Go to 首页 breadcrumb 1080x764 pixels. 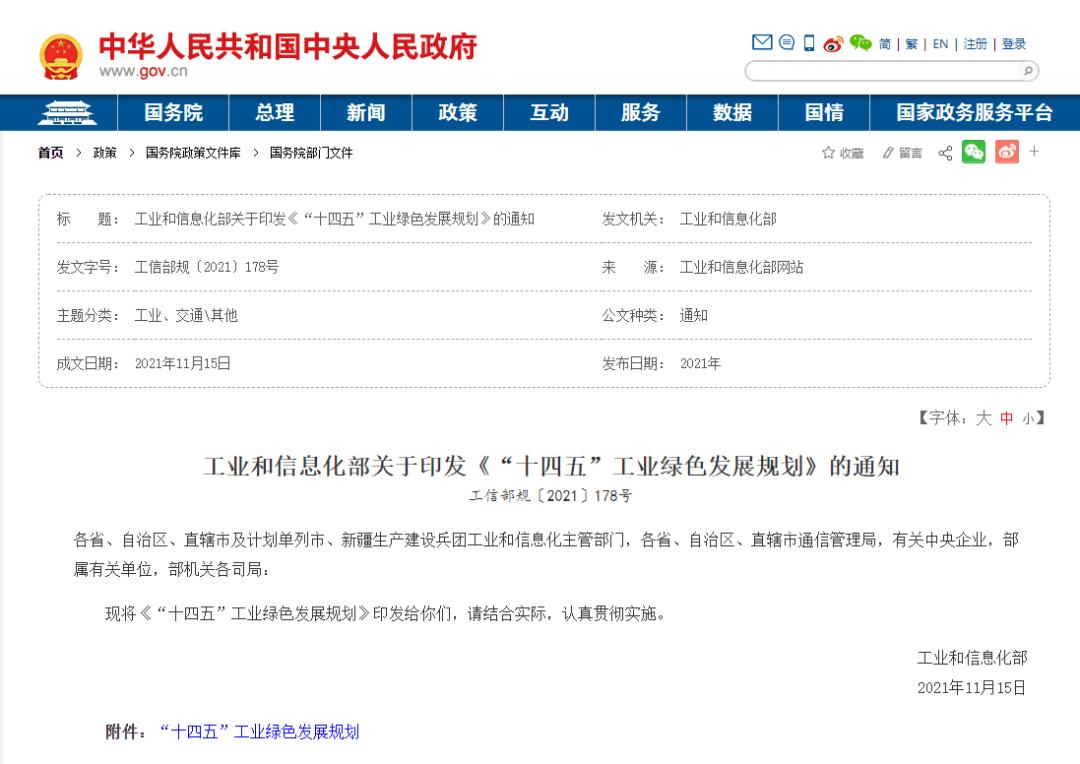[50, 153]
